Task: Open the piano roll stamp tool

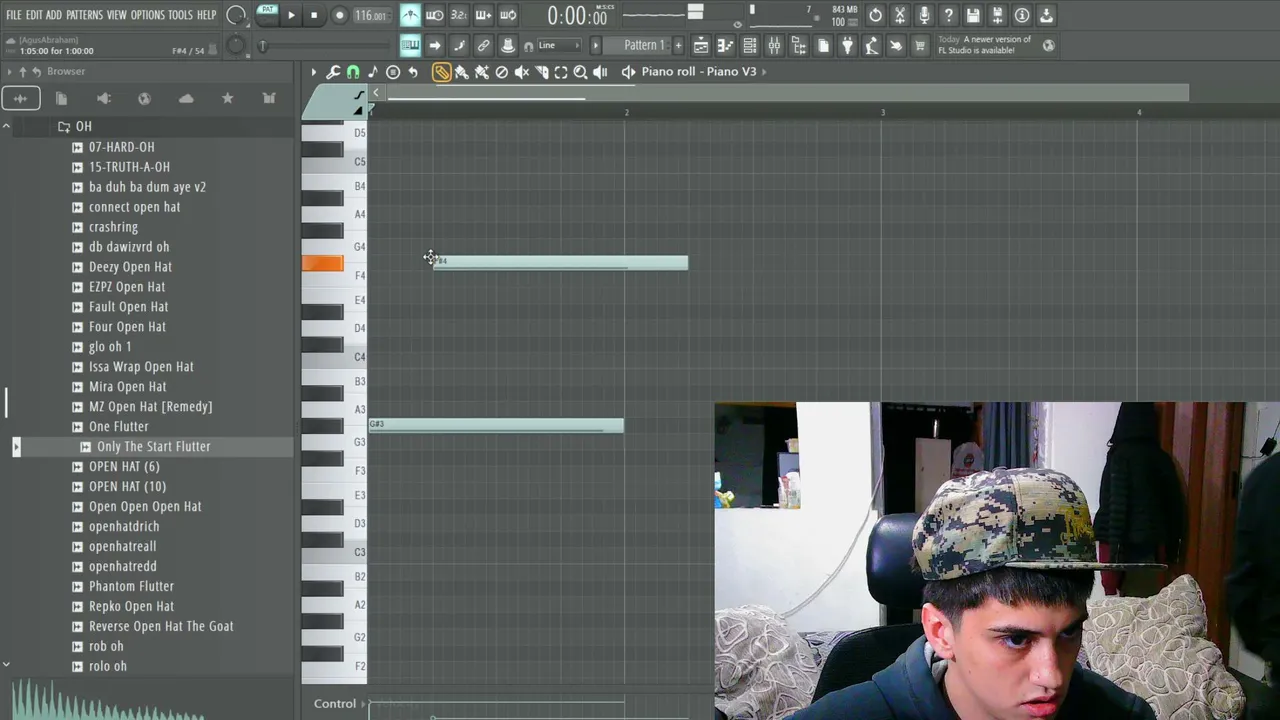Action: (393, 72)
